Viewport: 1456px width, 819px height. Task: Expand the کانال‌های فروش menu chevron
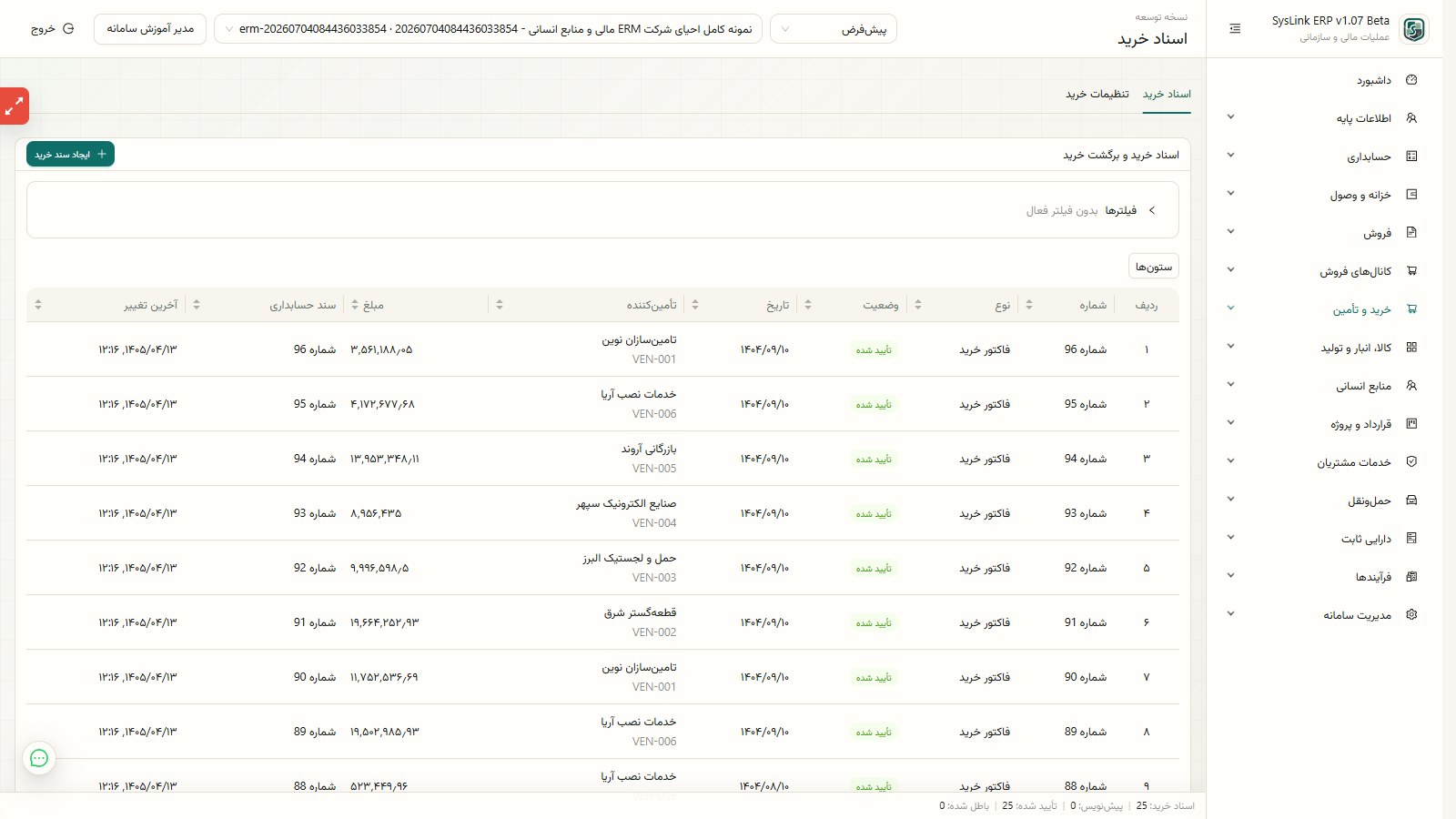(1230, 269)
